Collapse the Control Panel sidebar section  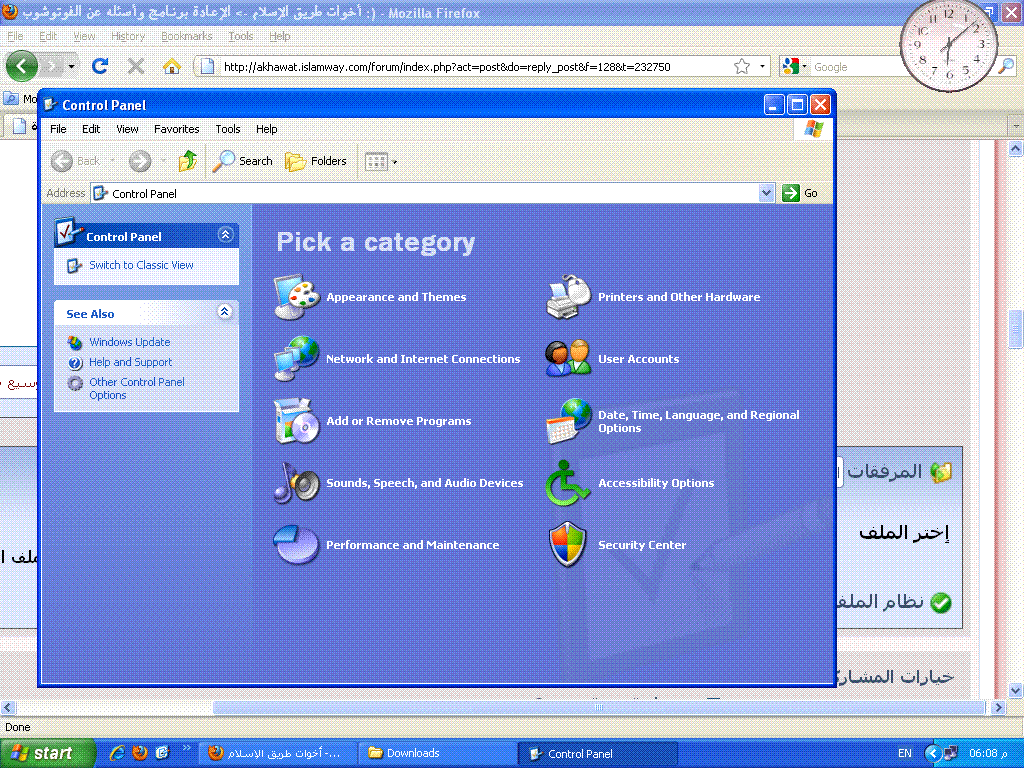(x=225, y=234)
